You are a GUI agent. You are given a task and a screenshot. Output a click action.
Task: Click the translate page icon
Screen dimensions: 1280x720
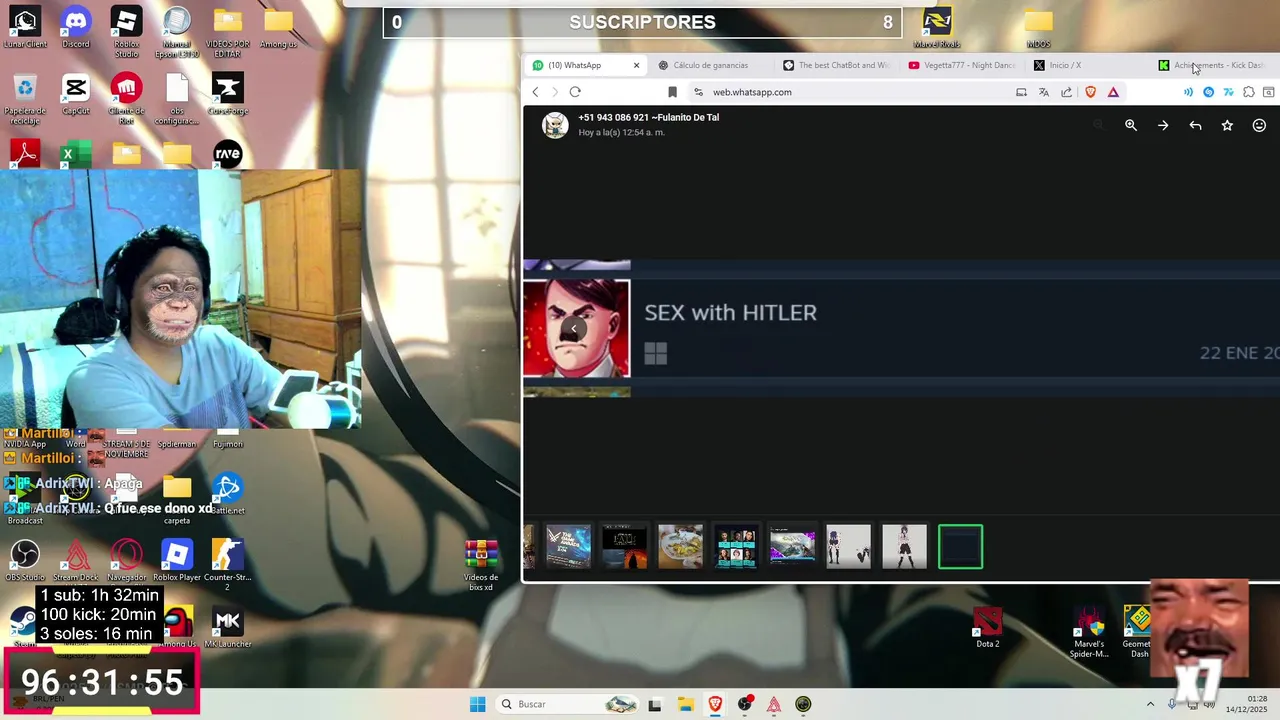click(x=1044, y=92)
